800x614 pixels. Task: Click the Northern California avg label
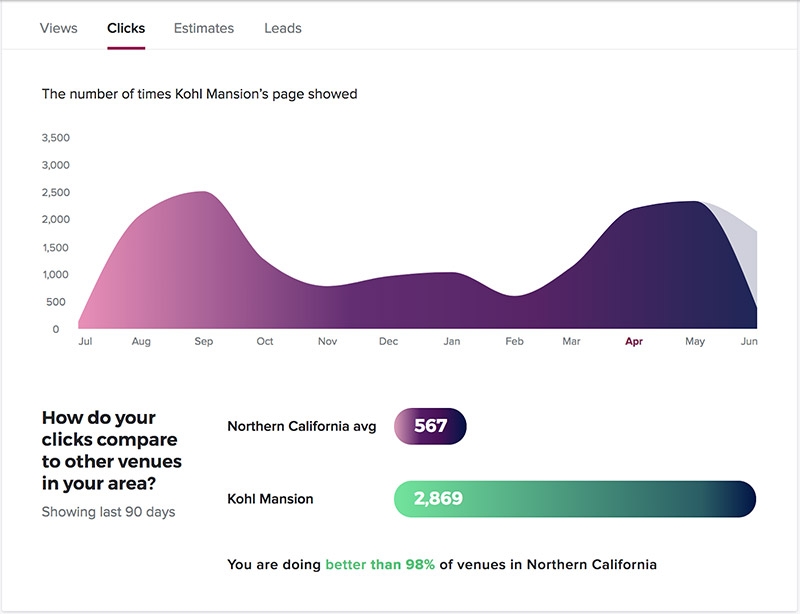click(302, 426)
